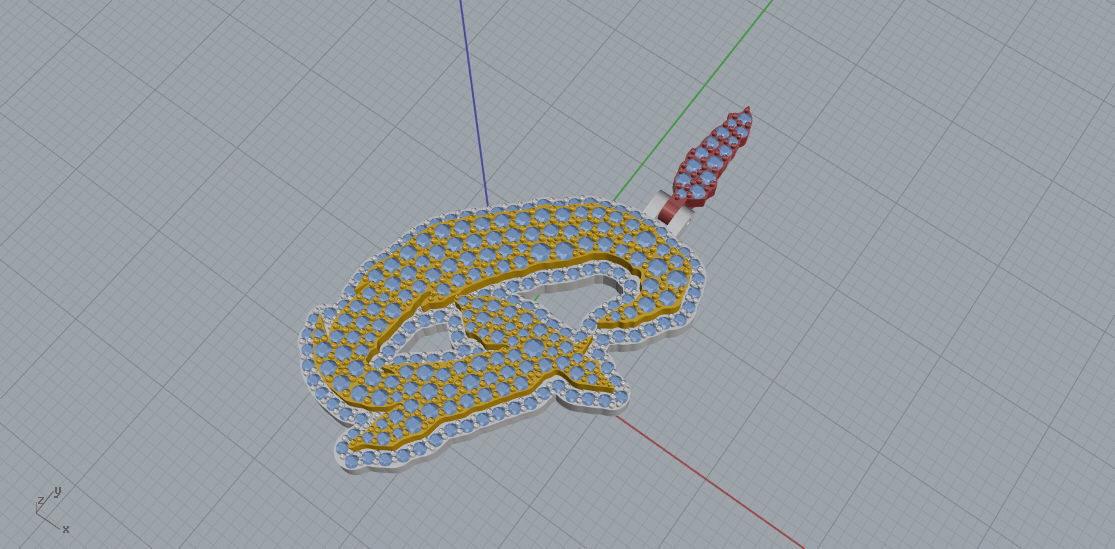
Task: Click the world axes icon in the corner
Action: (52, 508)
